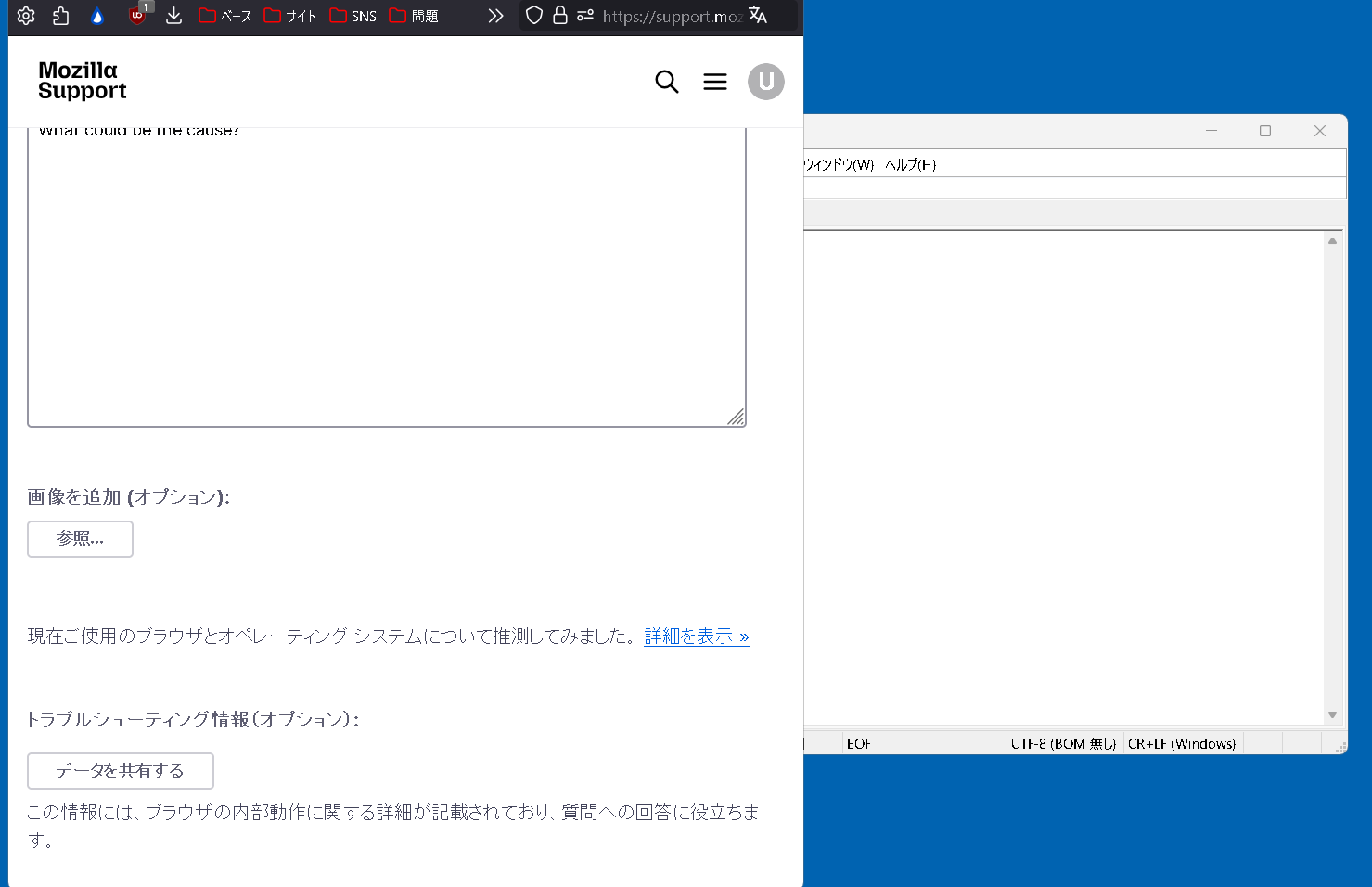Image resolution: width=1372 pixels, height=887 pixels.
Task: Open the user avatar profile menu
Action: pos(765,82)
